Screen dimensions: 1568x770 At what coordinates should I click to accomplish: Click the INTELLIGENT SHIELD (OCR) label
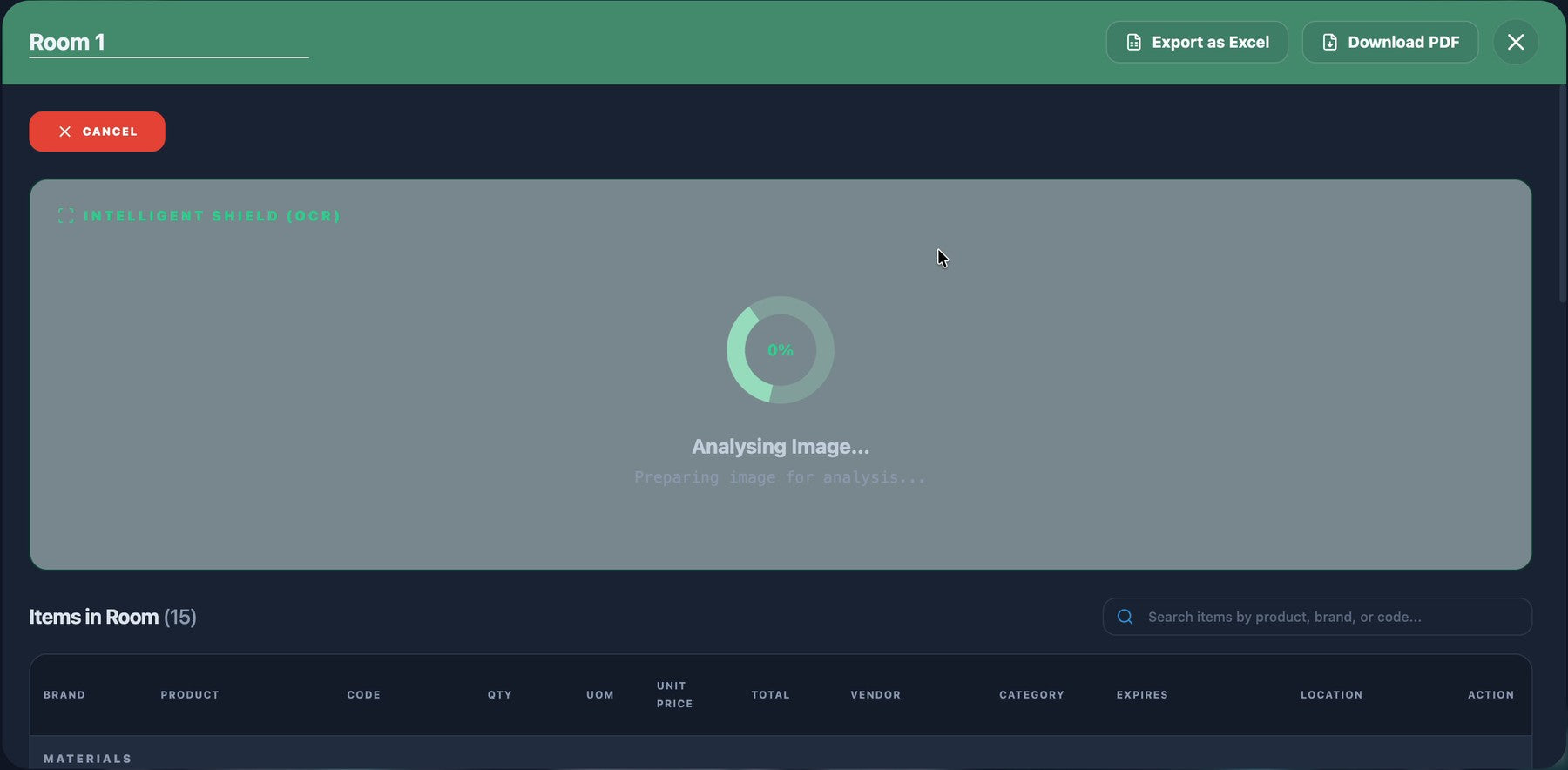click(212, 216)
